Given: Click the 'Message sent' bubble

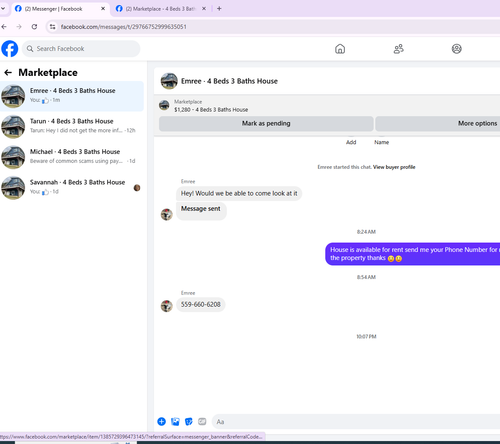Looking at the screenshot, I should point(201,211).
